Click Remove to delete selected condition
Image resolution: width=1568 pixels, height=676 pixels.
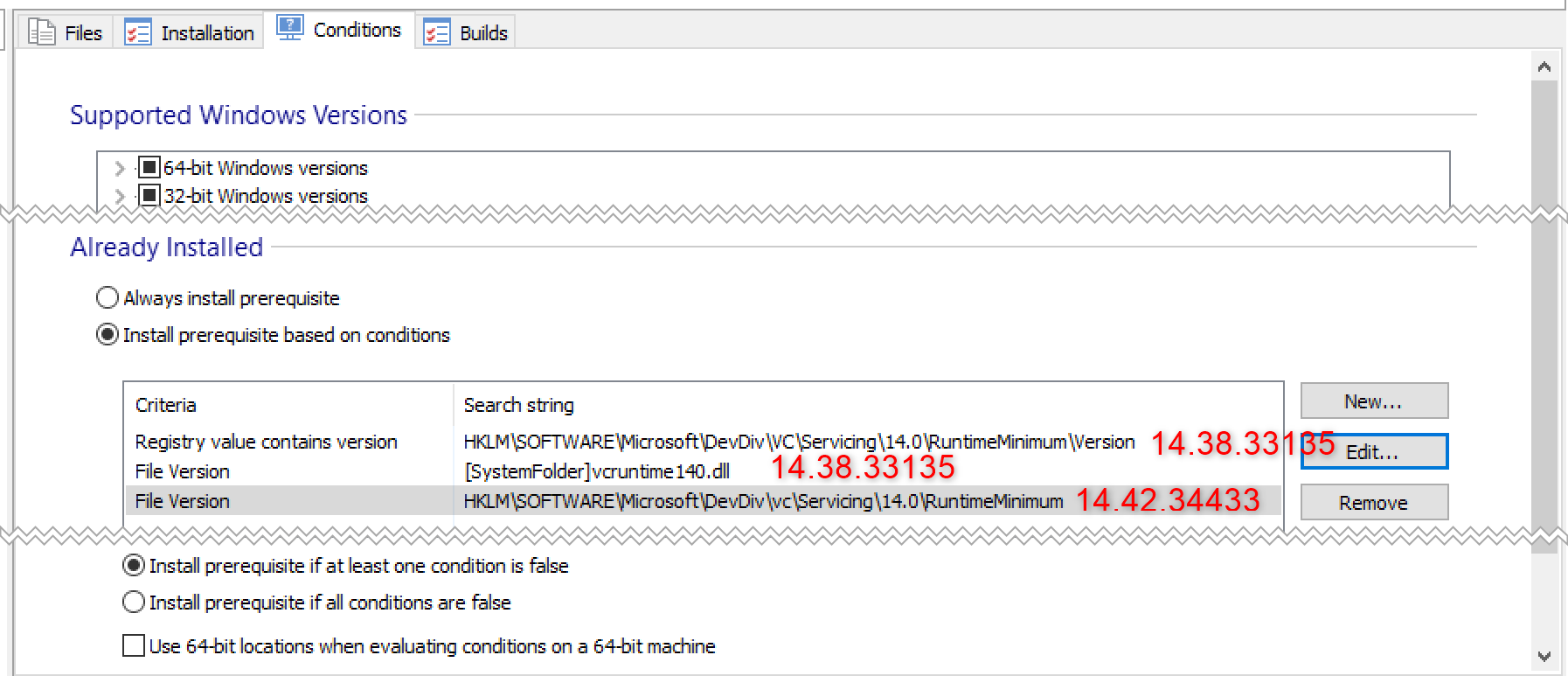coord(1373,503)
